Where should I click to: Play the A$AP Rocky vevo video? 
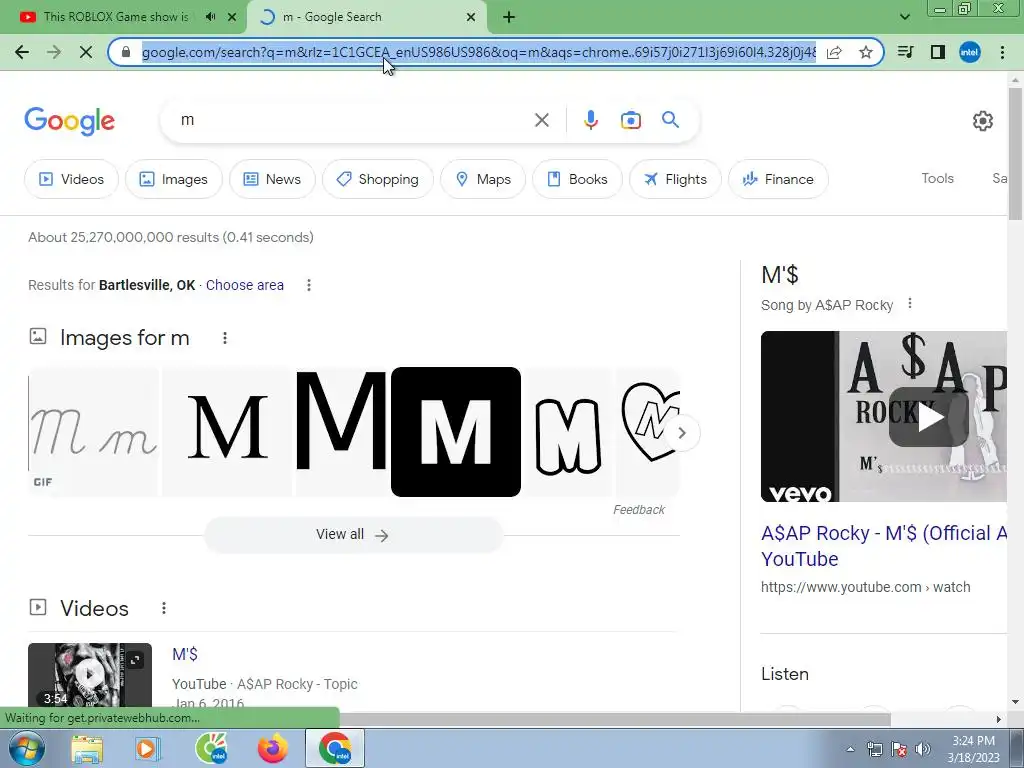coord(928,417)
